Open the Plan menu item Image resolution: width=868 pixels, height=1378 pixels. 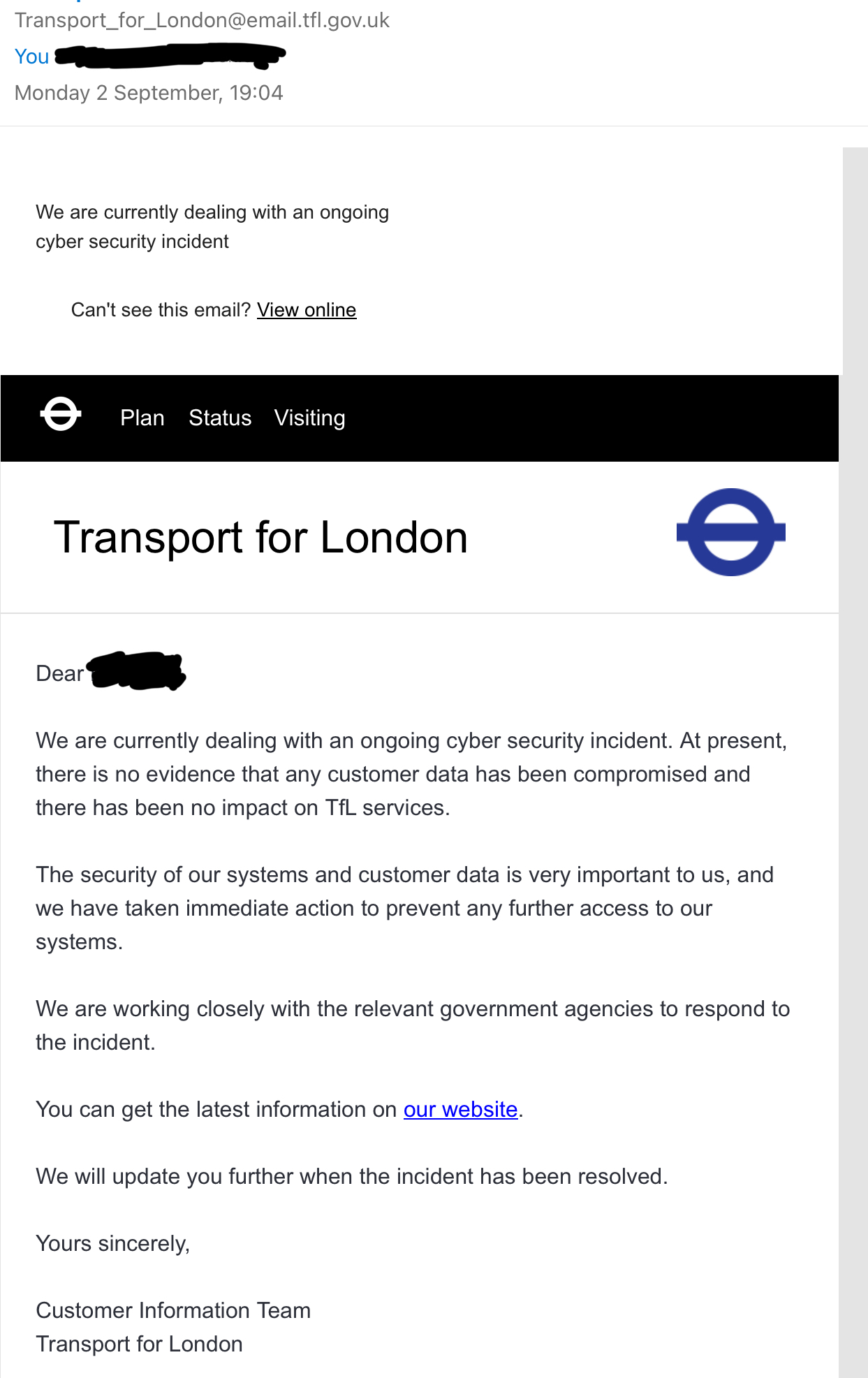coord(142,418)
